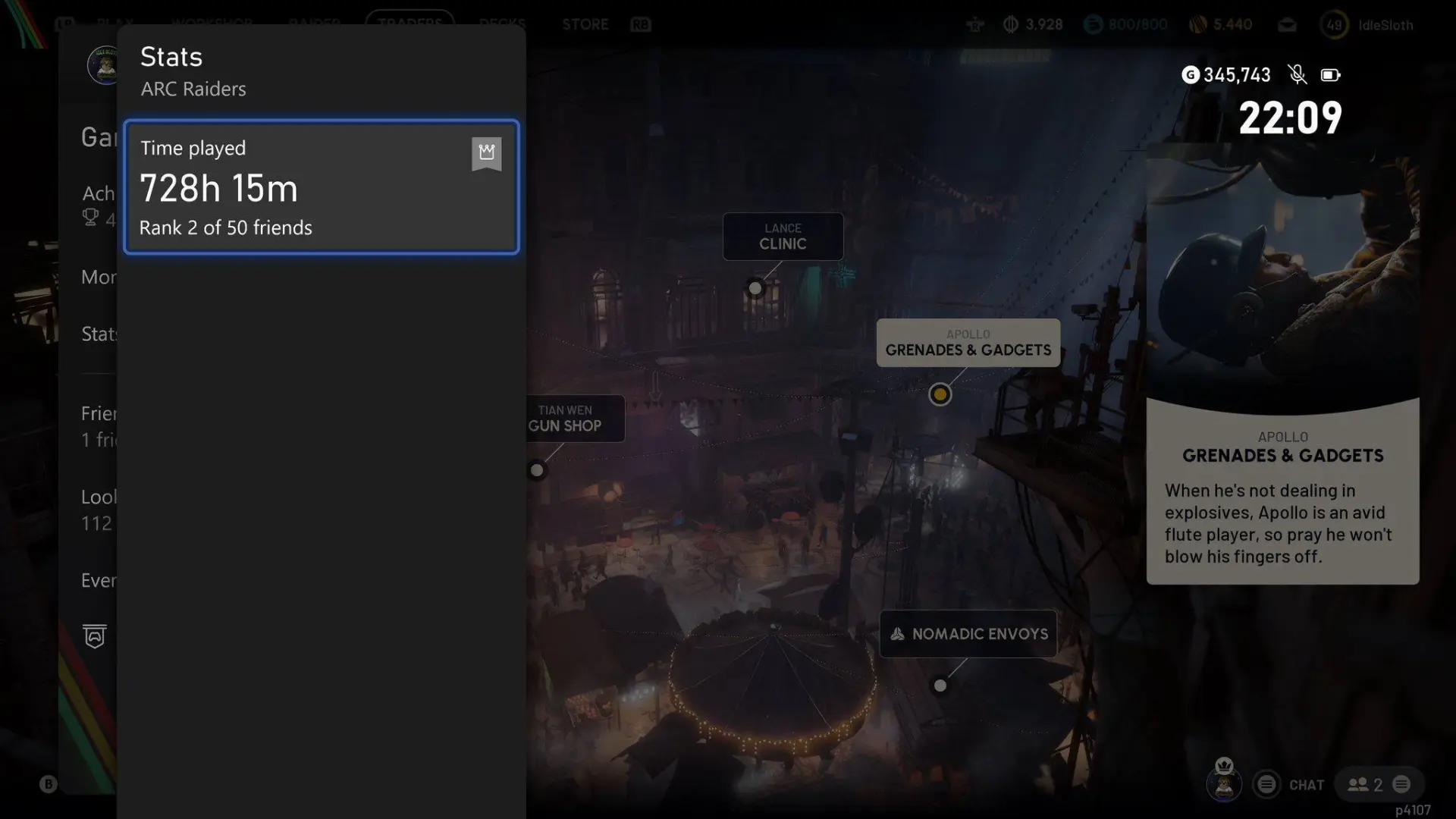The height and width of the screenshot is (819, 1456).
Task: Click the crown leaderboard icon on the stat card
Action: click(487, 154)
